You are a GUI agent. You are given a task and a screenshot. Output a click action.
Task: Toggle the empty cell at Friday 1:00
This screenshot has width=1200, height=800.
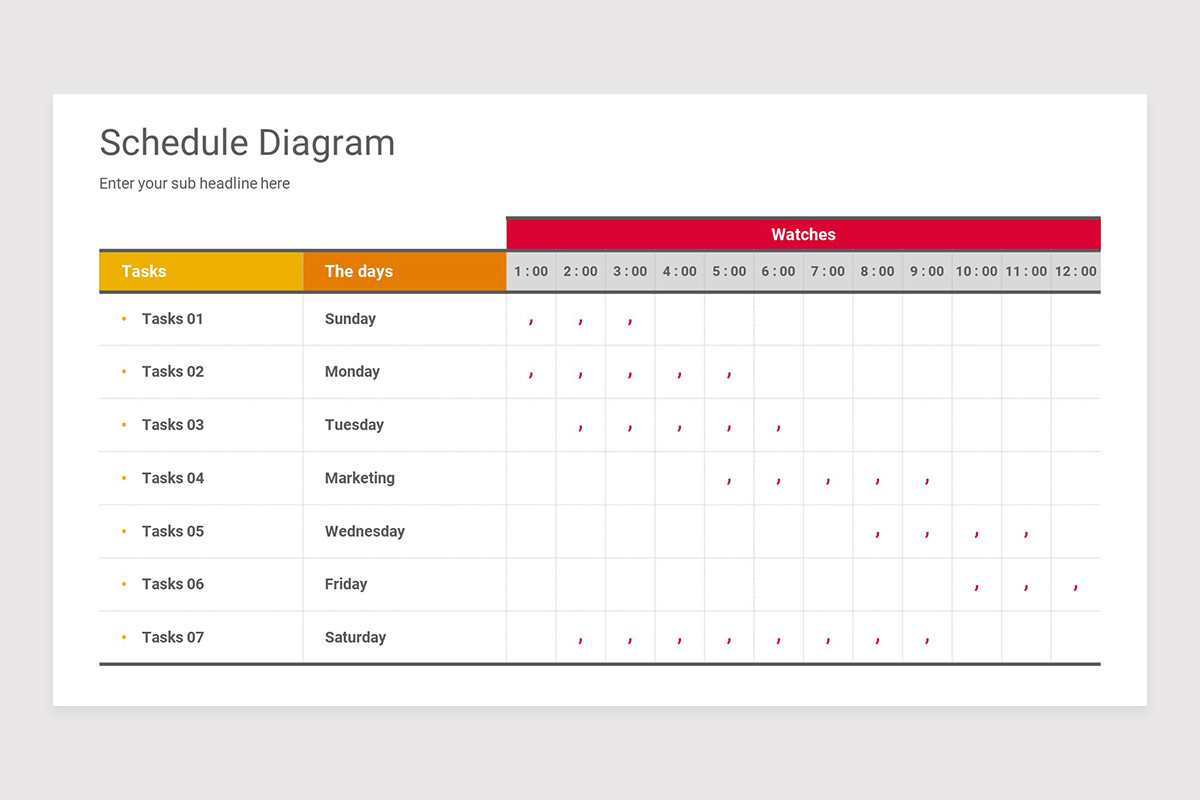531,584
